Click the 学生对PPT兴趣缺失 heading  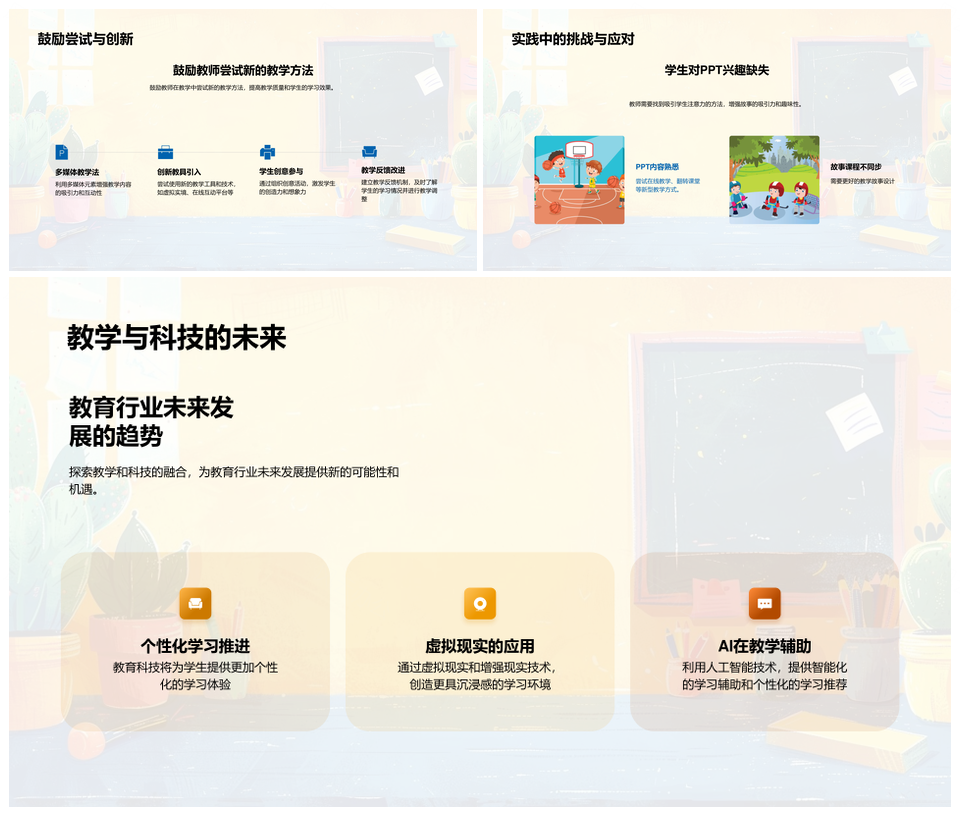click(x=717, y=70)
